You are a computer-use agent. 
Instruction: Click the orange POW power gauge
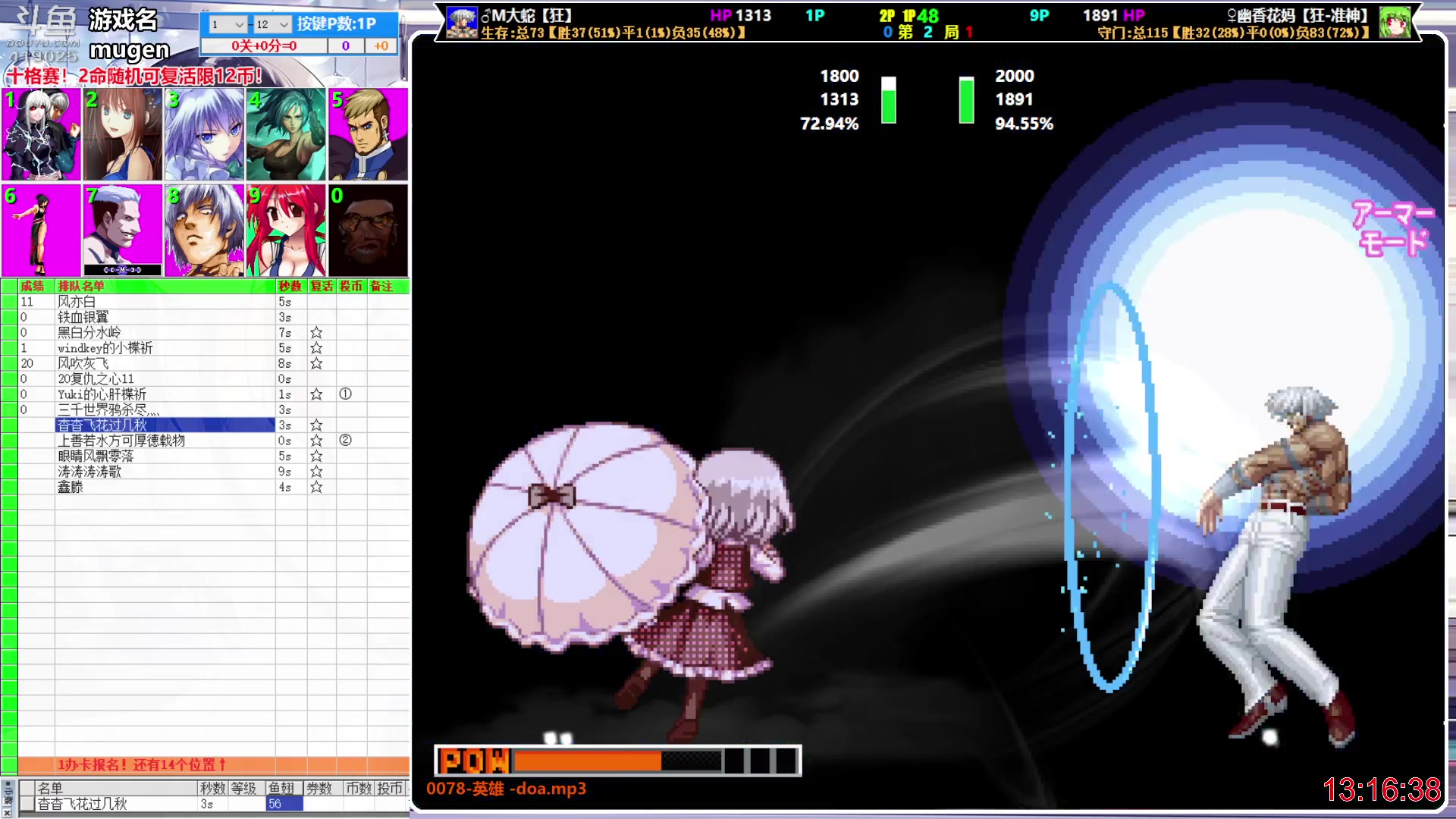tap(618, 761)
